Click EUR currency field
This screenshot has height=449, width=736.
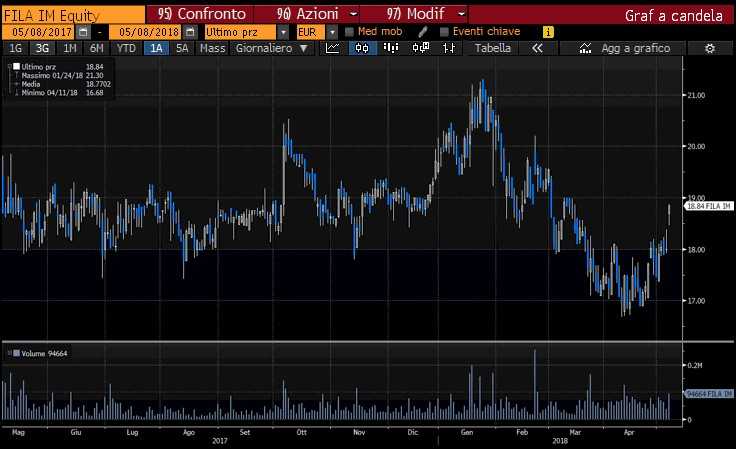pyautogui.click(x=310, y=32)
